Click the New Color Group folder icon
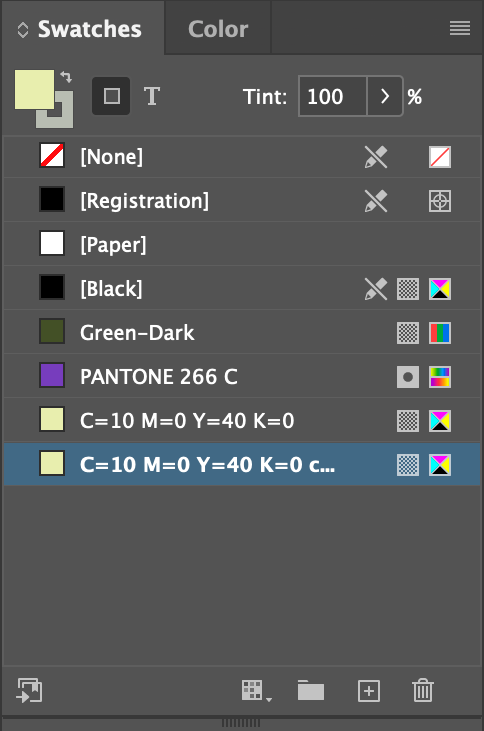This screenshot has width=484, height=731. point(311,690)
